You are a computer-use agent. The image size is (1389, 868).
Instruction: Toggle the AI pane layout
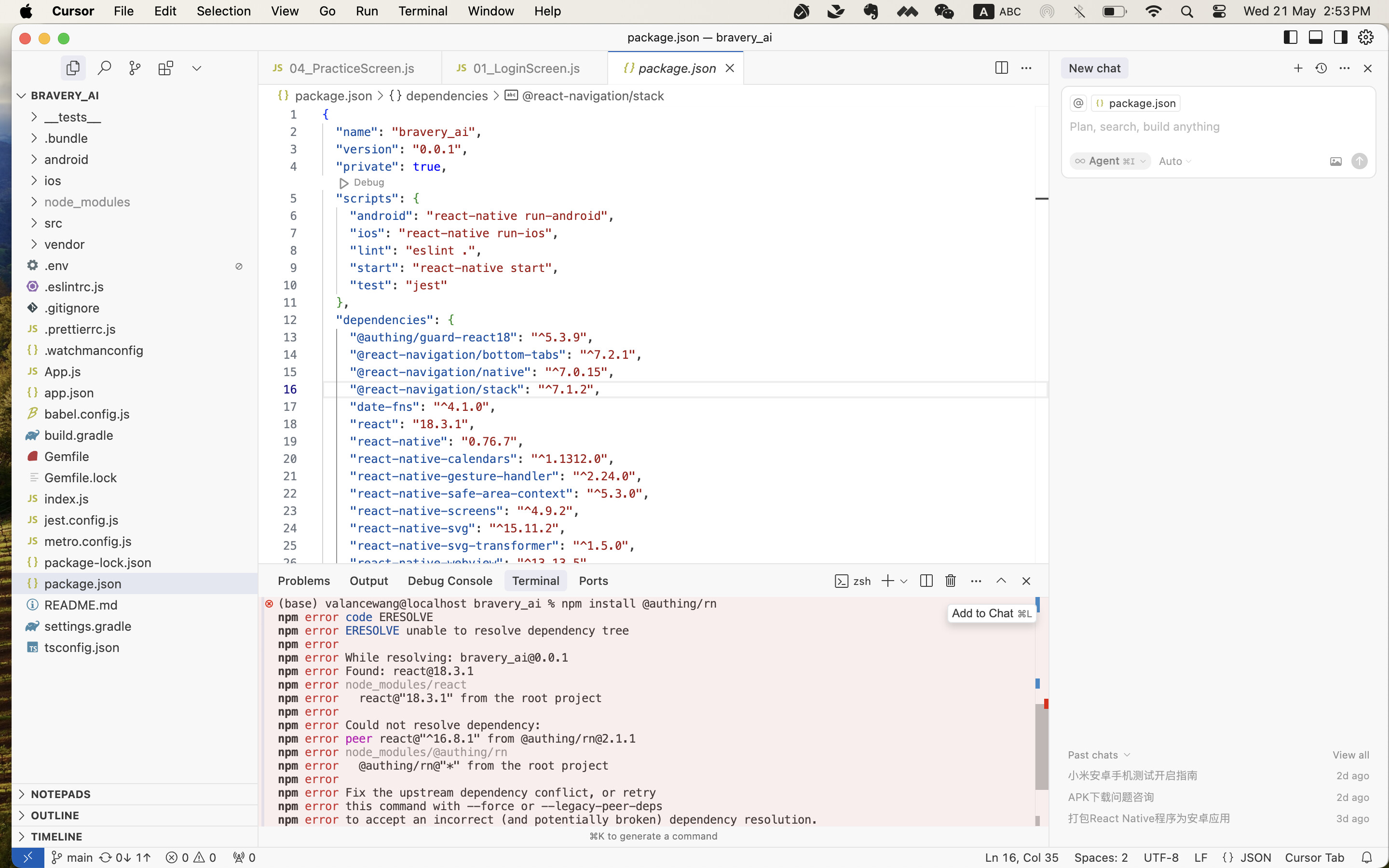tap(1341, 37)
